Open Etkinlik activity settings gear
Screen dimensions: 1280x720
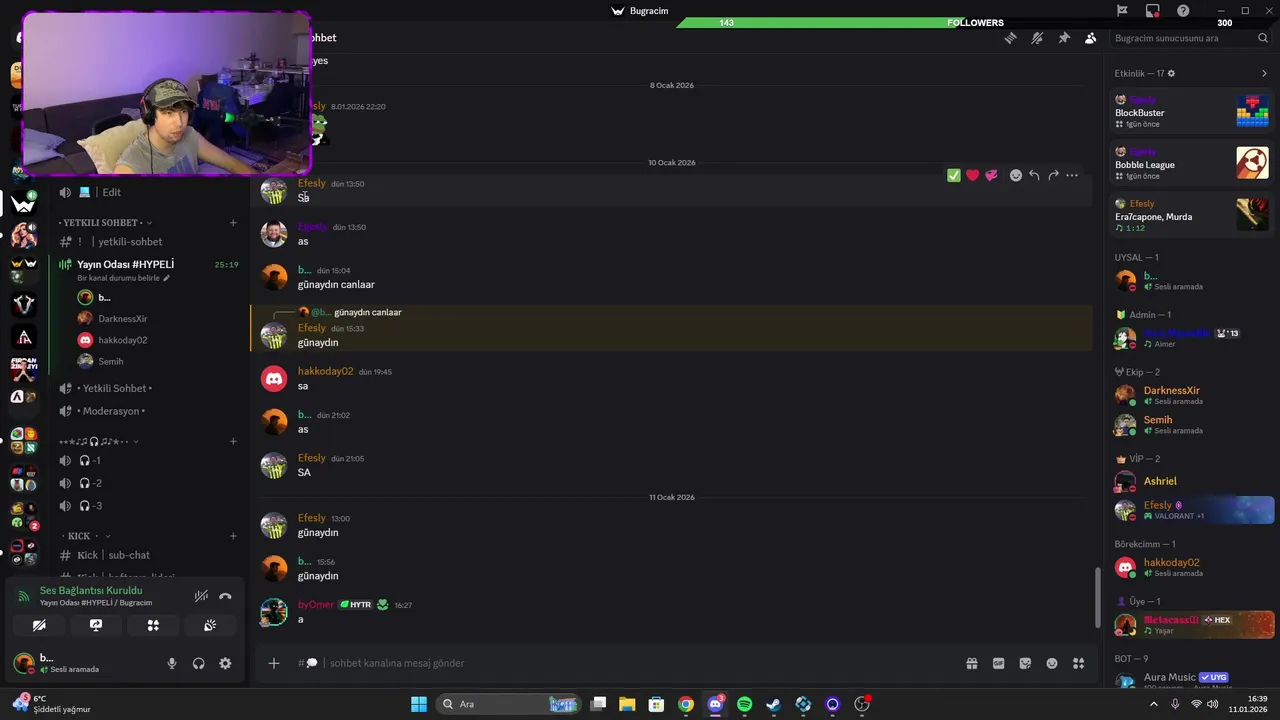[x=1172, y=73]
